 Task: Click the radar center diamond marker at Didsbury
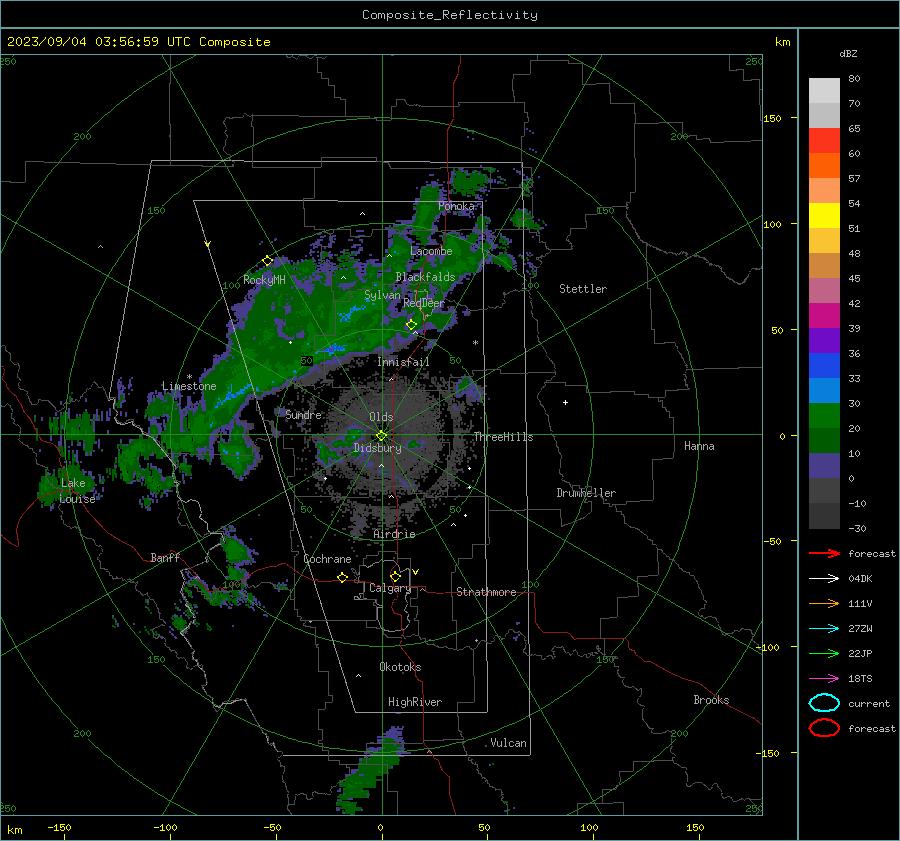[381, 435]
